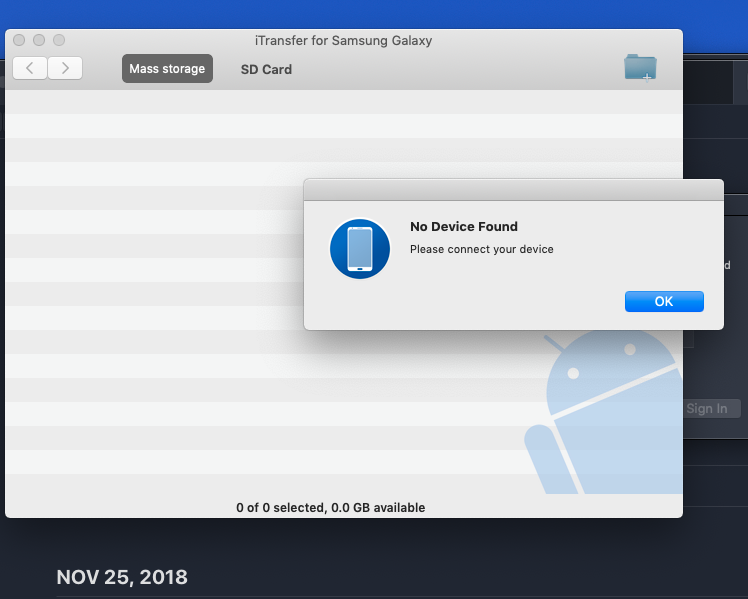
Task: Click the forward navigation arrow
Action: click(65, 68)
